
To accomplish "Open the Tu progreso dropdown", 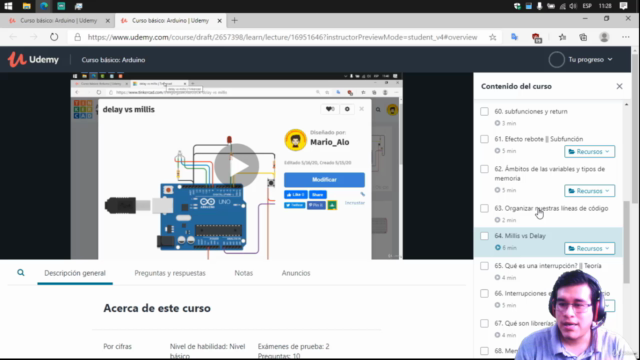I will click(590, 60).
